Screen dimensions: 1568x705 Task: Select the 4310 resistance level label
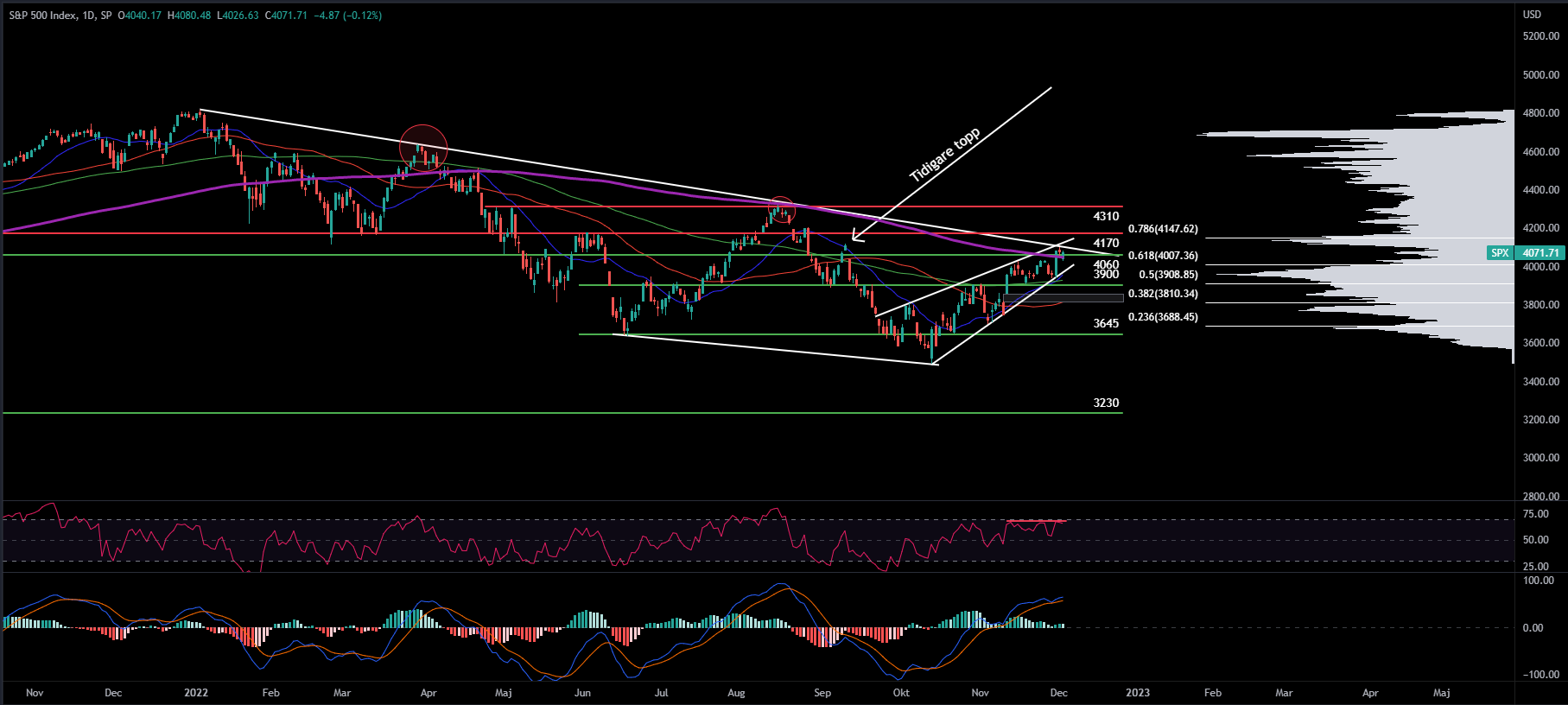click(1106, 216)
